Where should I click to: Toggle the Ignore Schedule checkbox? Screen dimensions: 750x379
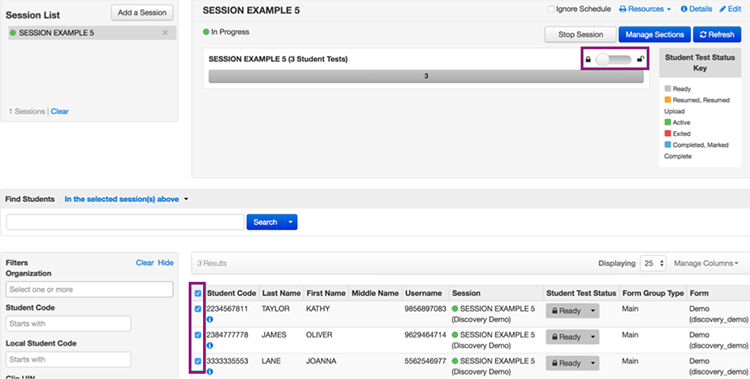coord(551,9)
